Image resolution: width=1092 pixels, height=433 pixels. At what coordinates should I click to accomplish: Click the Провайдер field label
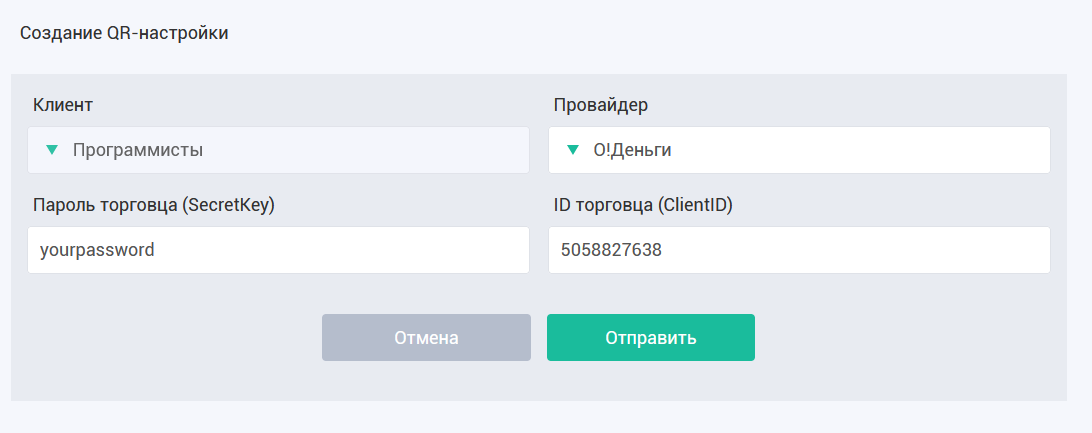(x=600, y=105)
